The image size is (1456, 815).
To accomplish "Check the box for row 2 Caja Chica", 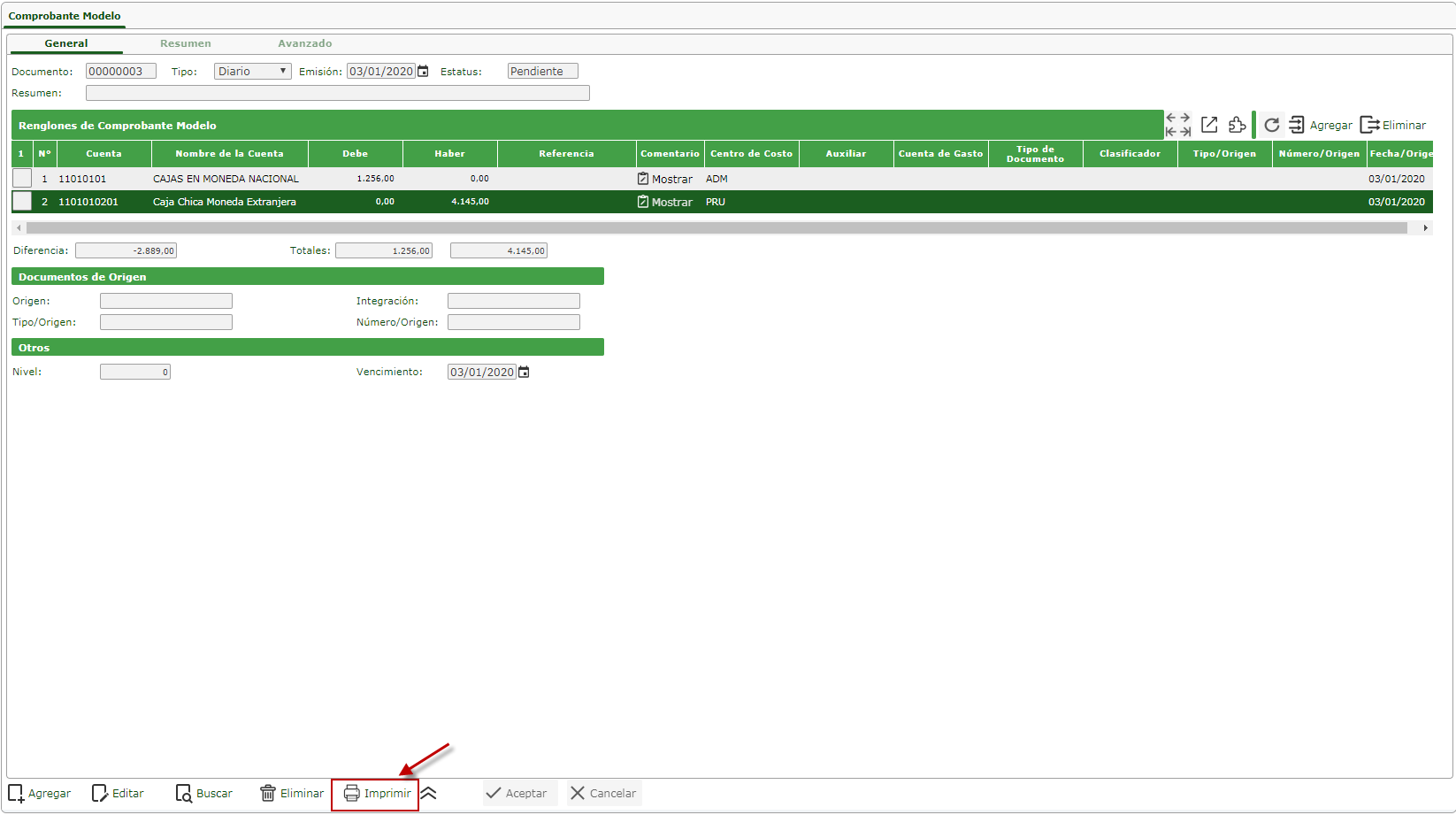I will coord(22,202).
